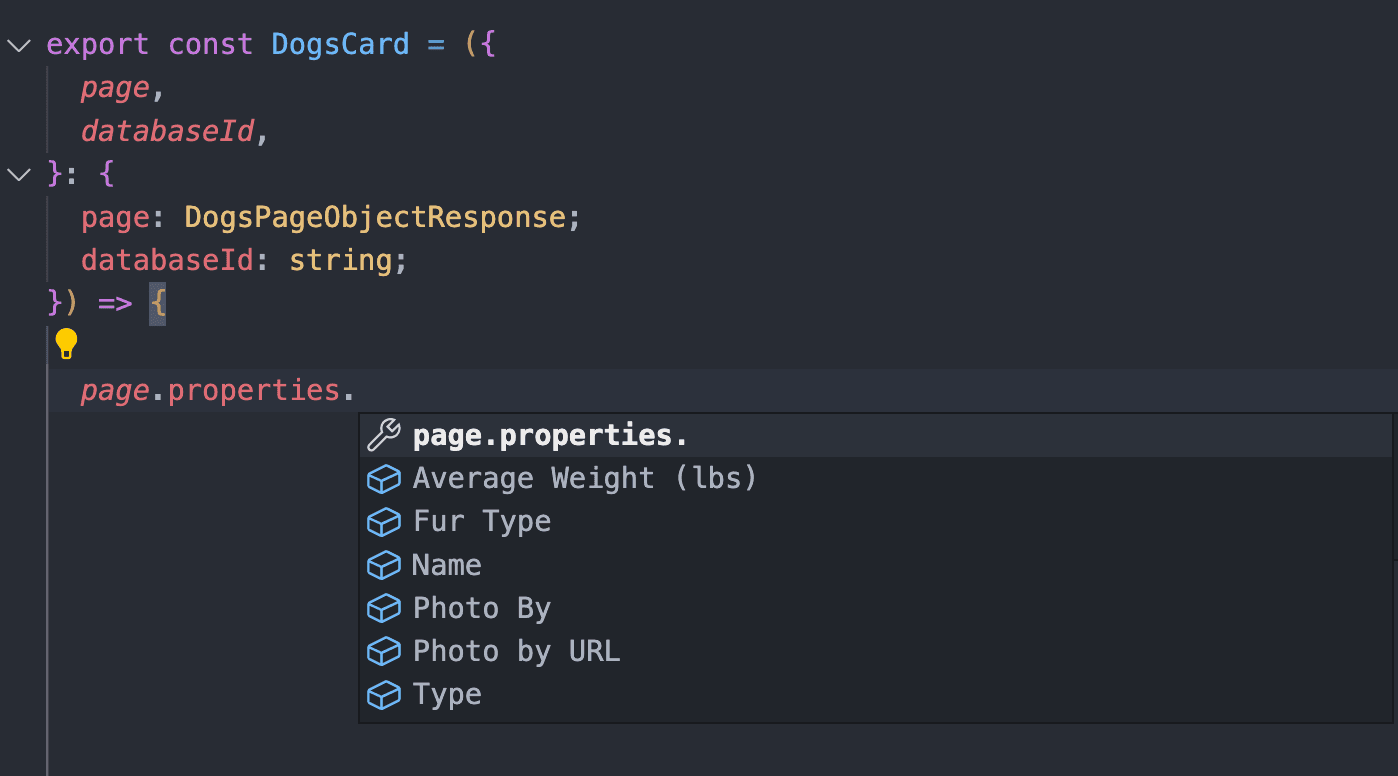Collapse the type annotation block fold chevron
The width and height of the screenshot is (1398, 776).
(x=19, y=175)
